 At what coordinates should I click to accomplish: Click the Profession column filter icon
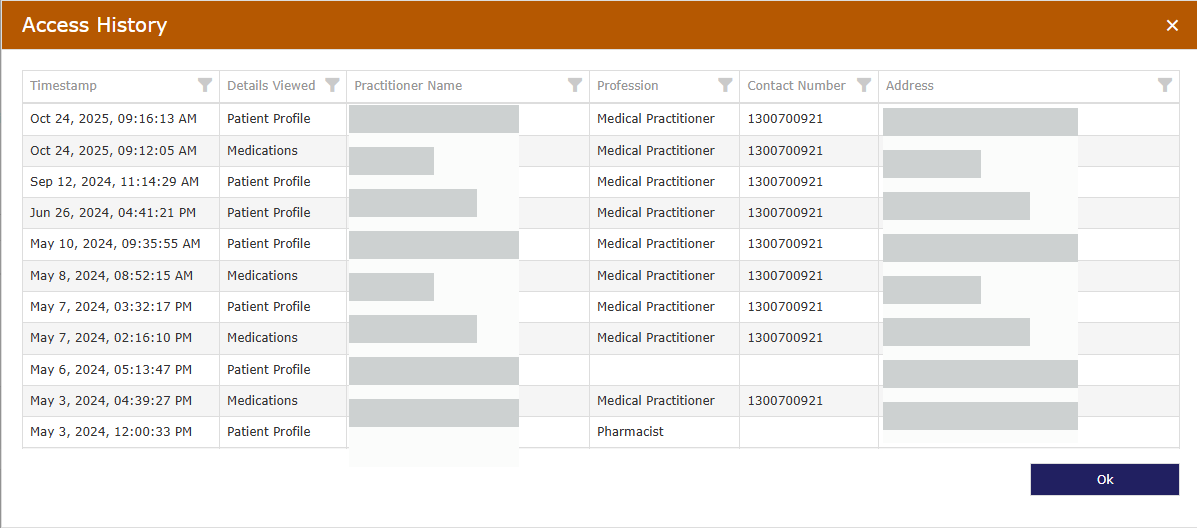tap(725, 86)
